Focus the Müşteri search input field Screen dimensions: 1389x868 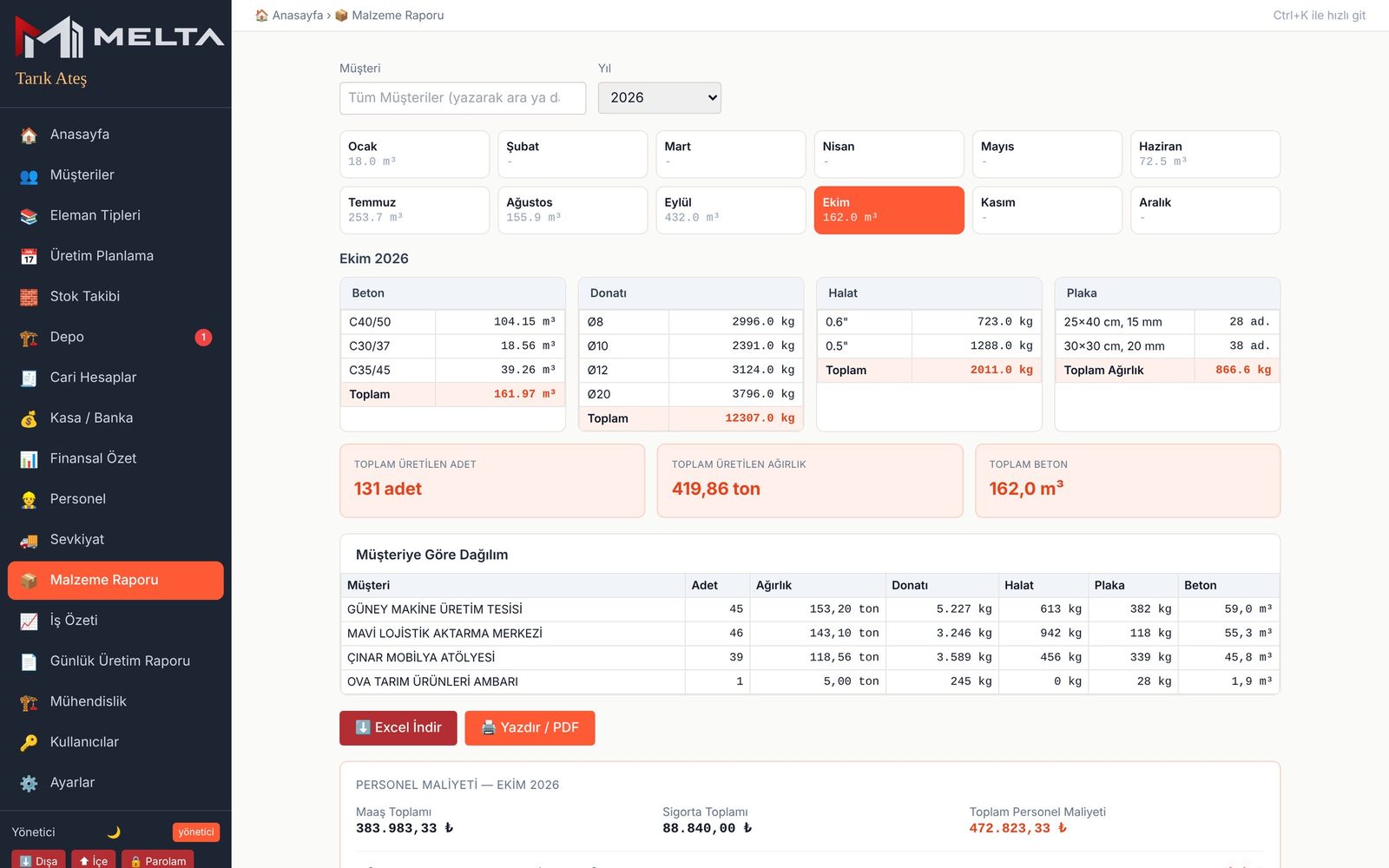point(463,98)
